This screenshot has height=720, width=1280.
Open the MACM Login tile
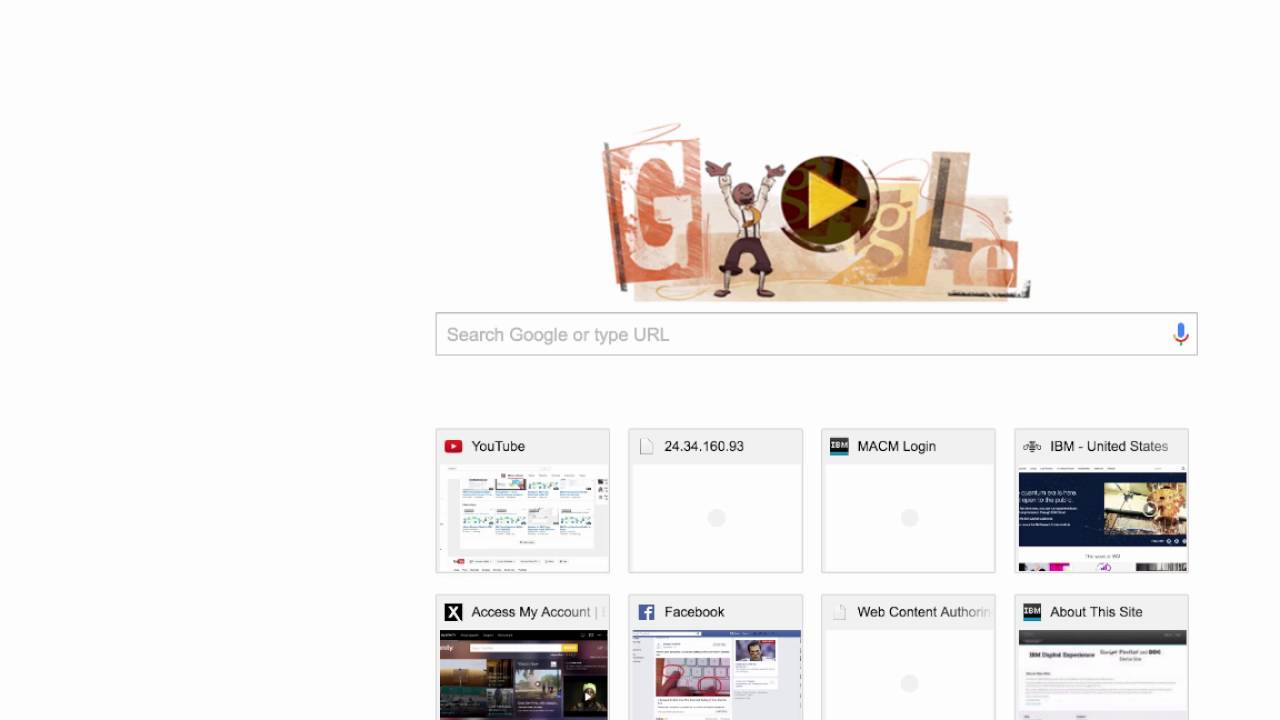coord(908,501)
